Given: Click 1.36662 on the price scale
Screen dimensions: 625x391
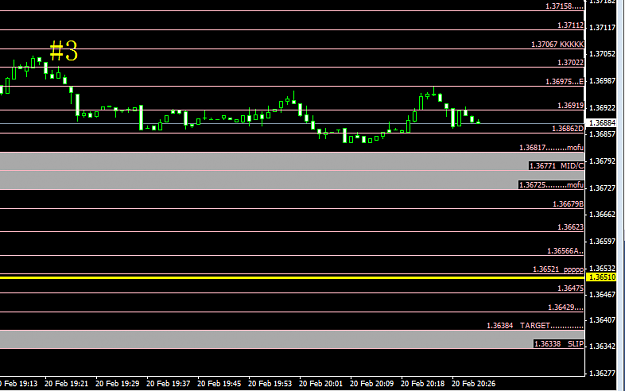Looking at the screenshot, I should point(602,214).
